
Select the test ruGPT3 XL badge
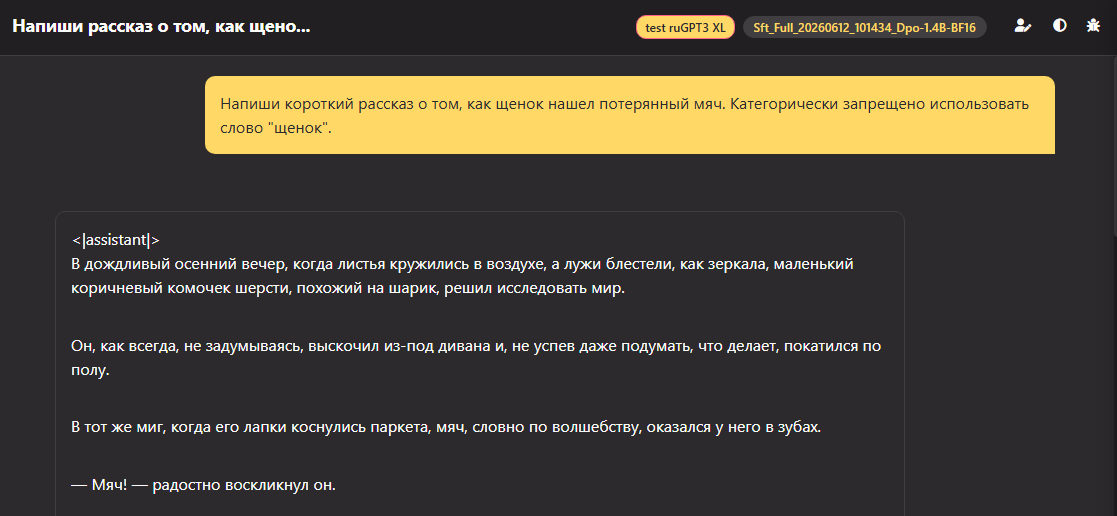[685, 27]
